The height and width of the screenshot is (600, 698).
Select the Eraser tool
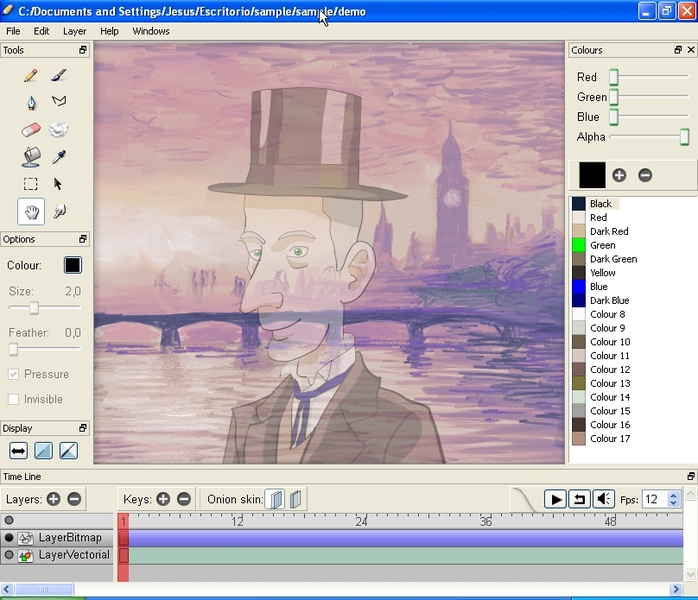click(31, 129)
